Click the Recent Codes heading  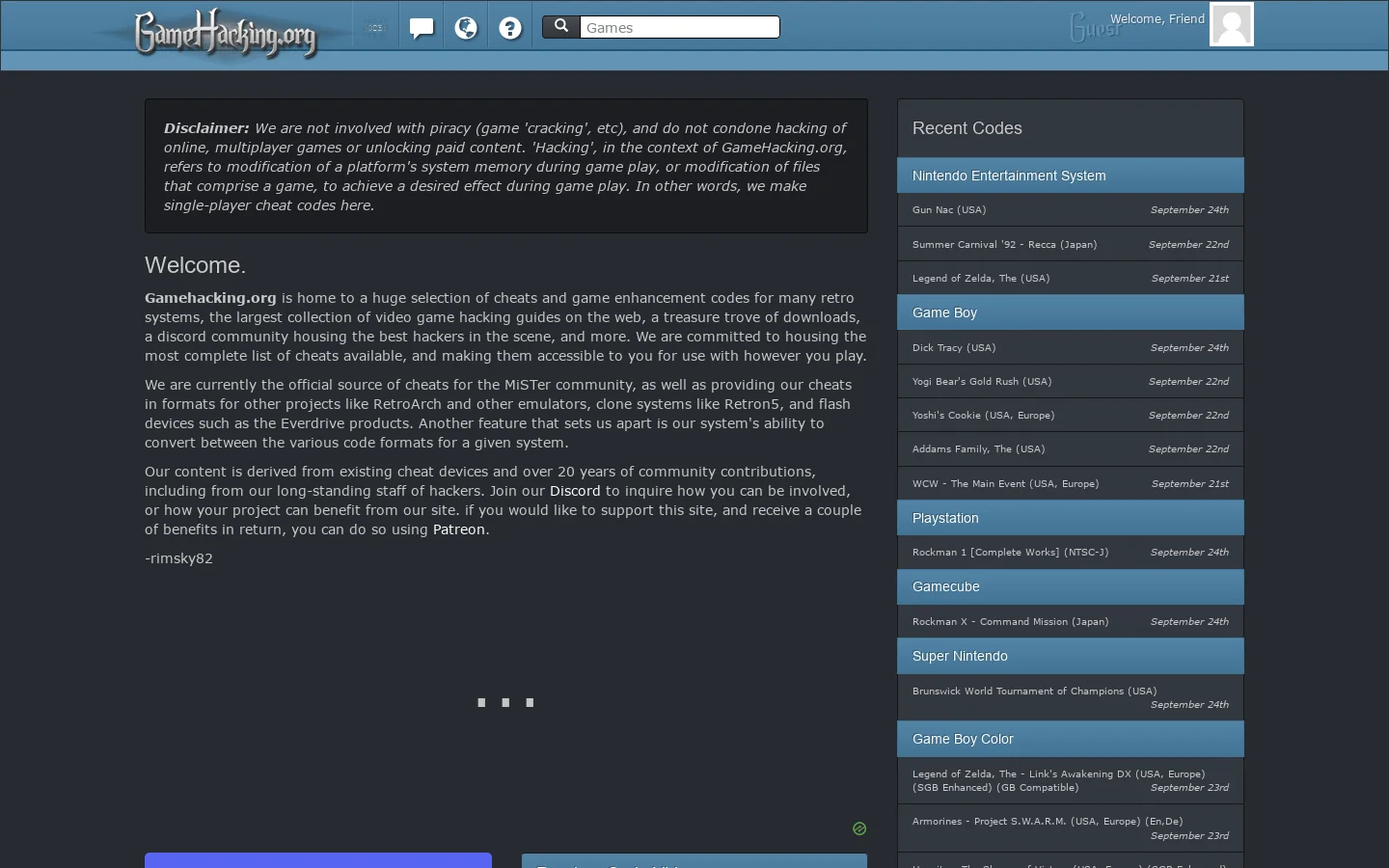pos(967,128)
